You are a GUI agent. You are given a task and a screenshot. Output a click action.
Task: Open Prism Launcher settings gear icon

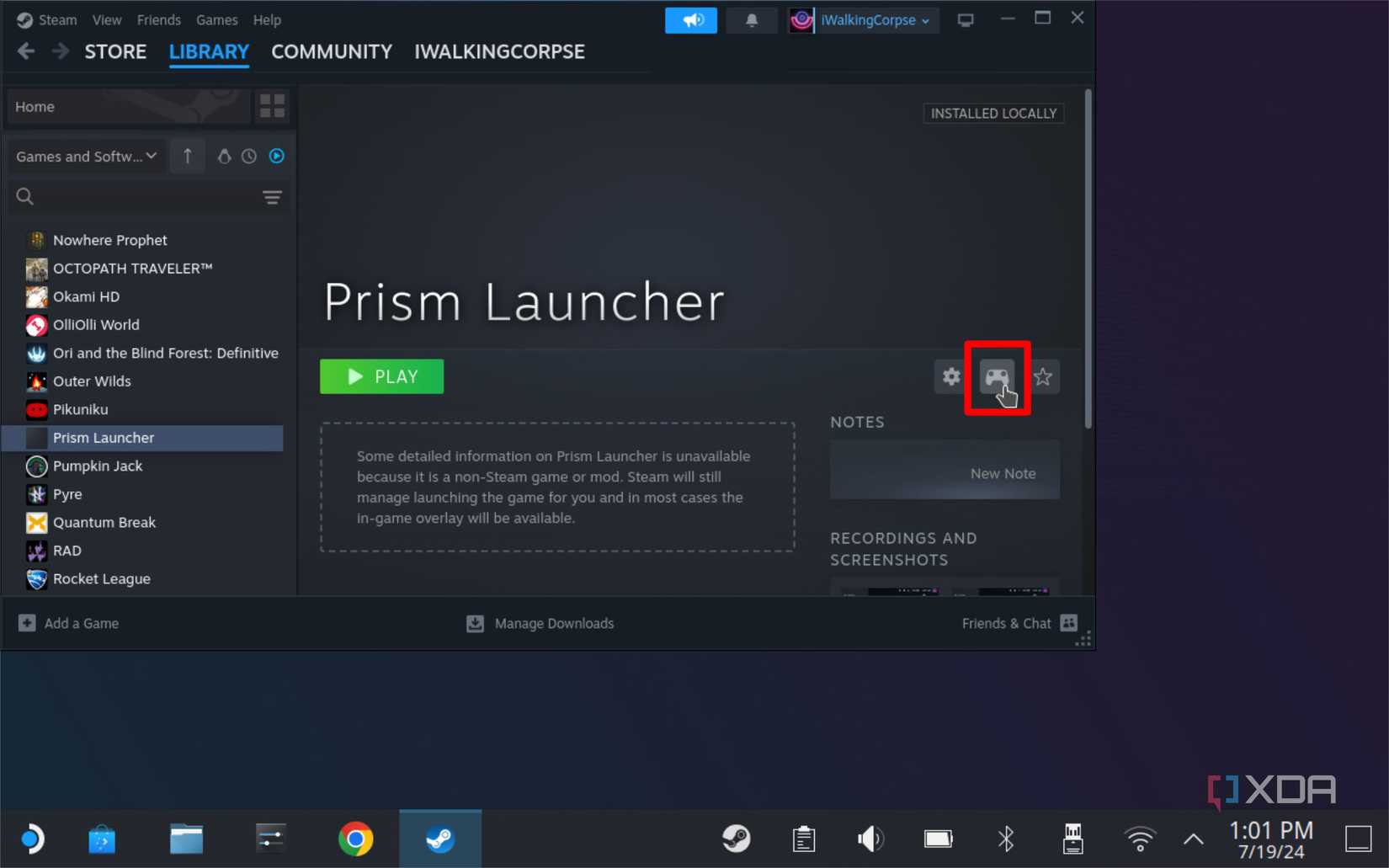click(x=951, y=376)
